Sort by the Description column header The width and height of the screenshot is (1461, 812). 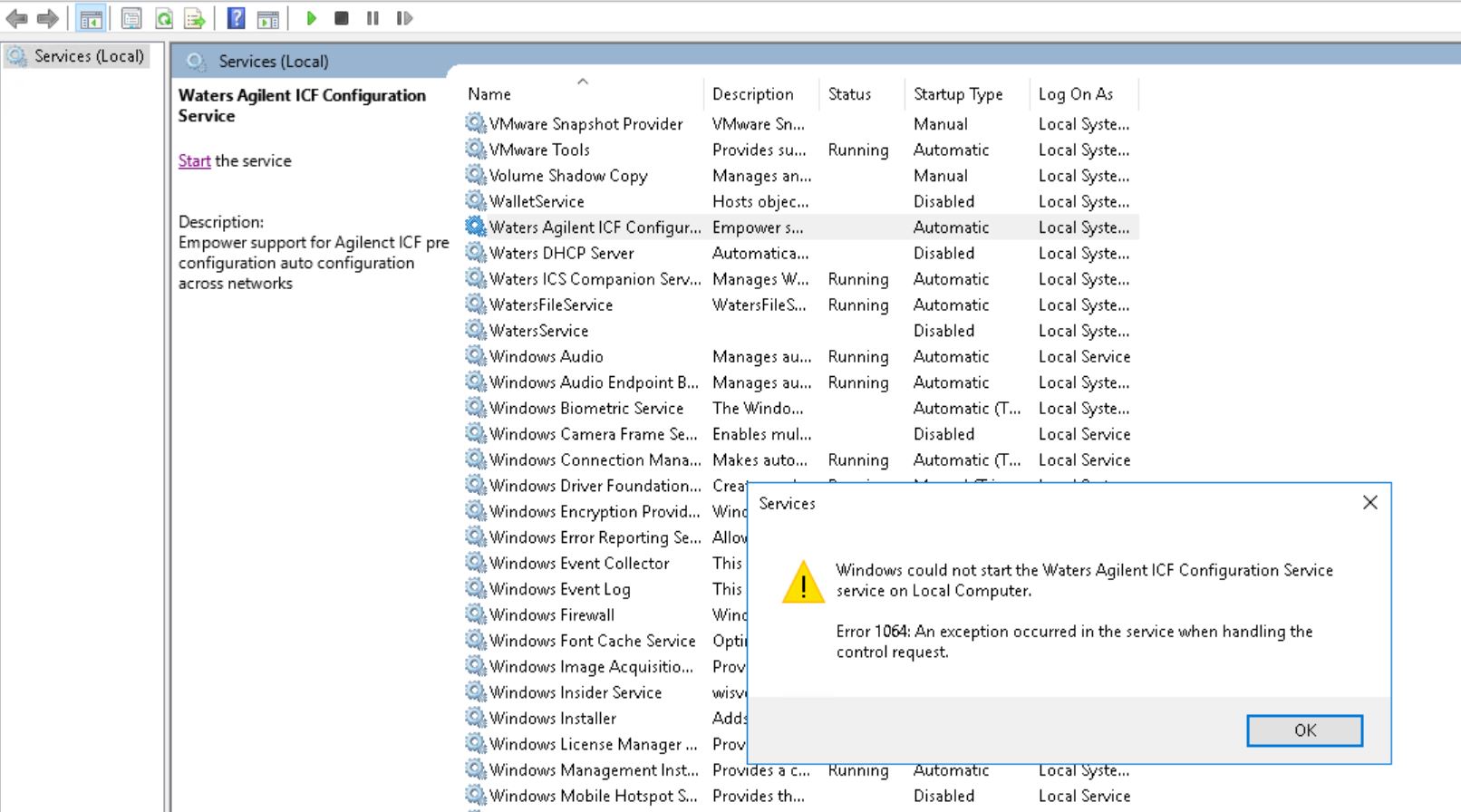[761, 94]
